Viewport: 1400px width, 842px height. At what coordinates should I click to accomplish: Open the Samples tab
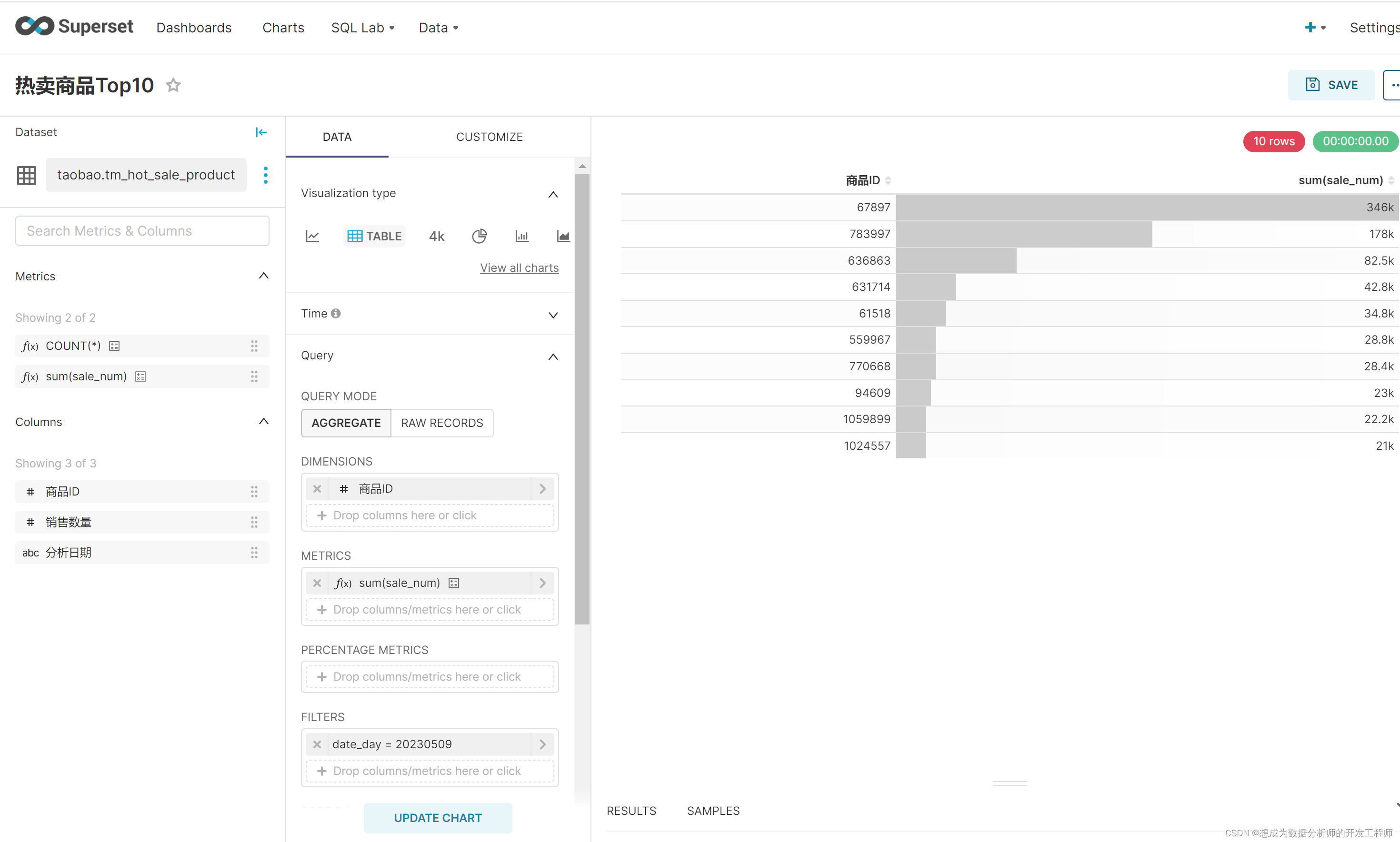click(713, 810)
